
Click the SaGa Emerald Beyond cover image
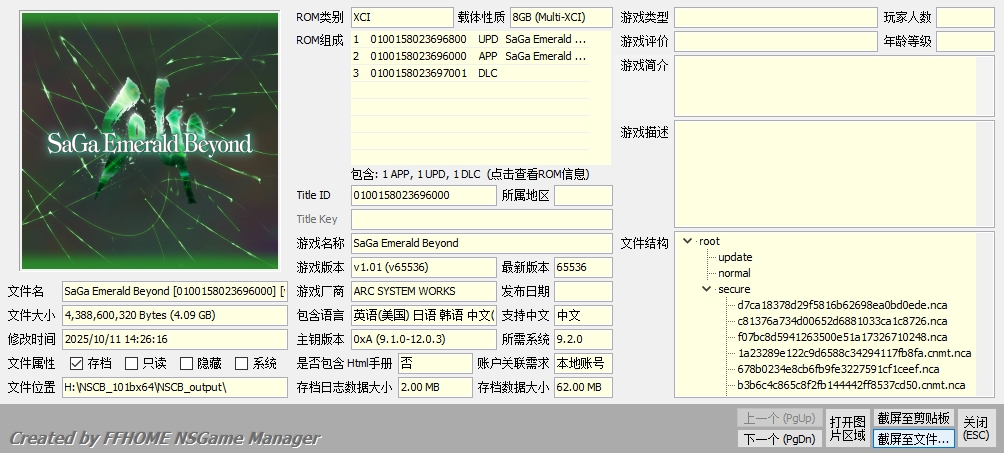pos(150,142)
